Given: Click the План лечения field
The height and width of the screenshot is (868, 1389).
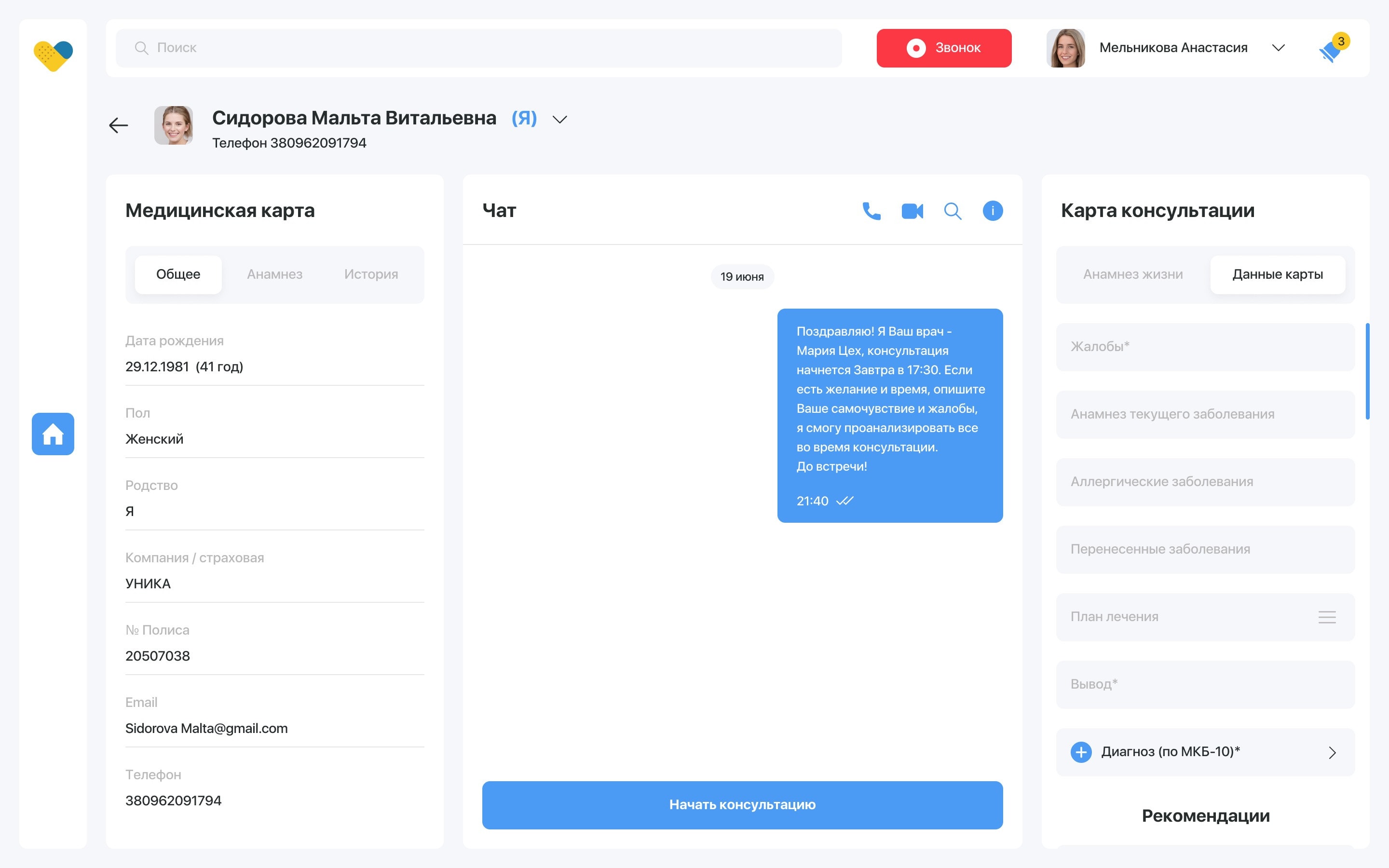Looking at the screenshot, I should coord(1205,617).
